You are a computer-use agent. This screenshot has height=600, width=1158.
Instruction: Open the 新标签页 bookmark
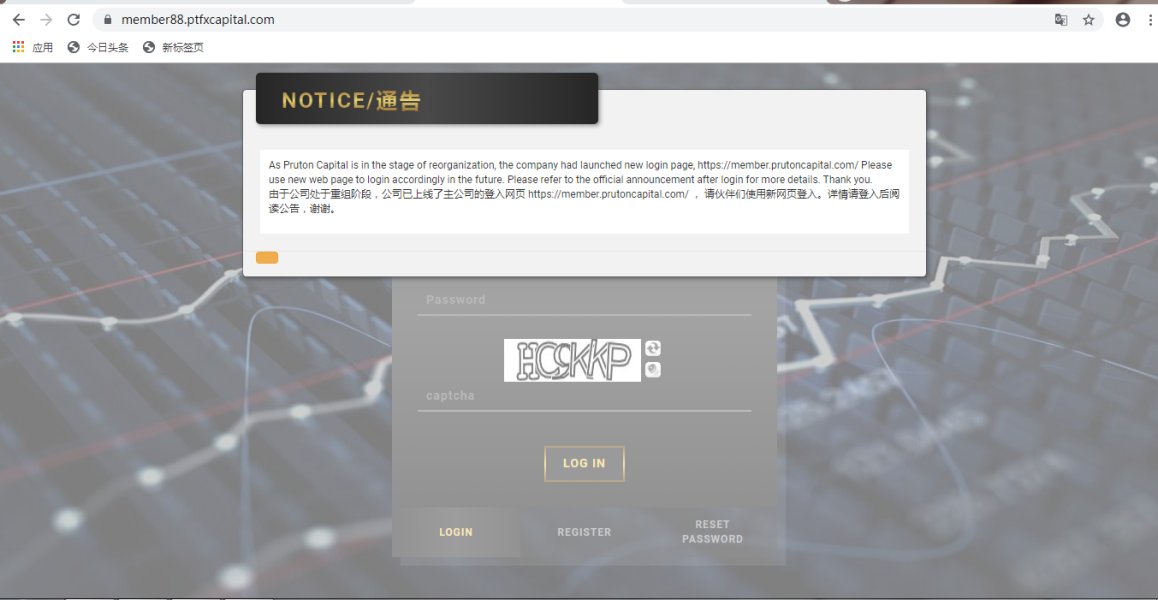[174, 47]
